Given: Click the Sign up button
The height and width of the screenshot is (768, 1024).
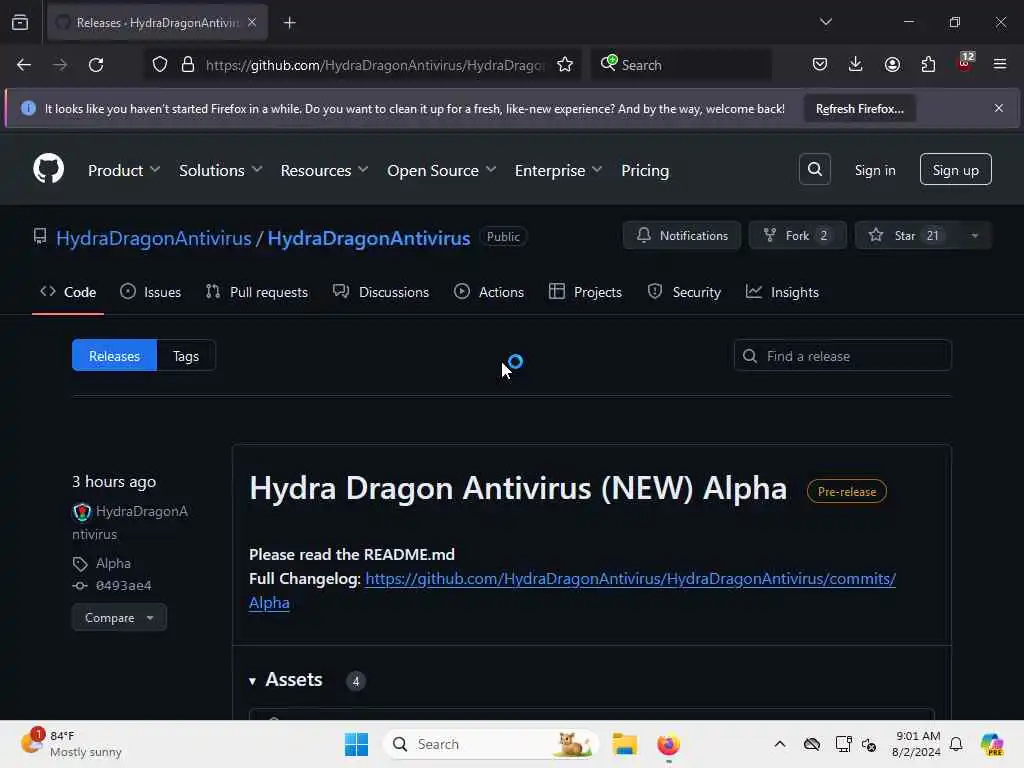Looking at the screenshot, I should [x=955, y=170].
